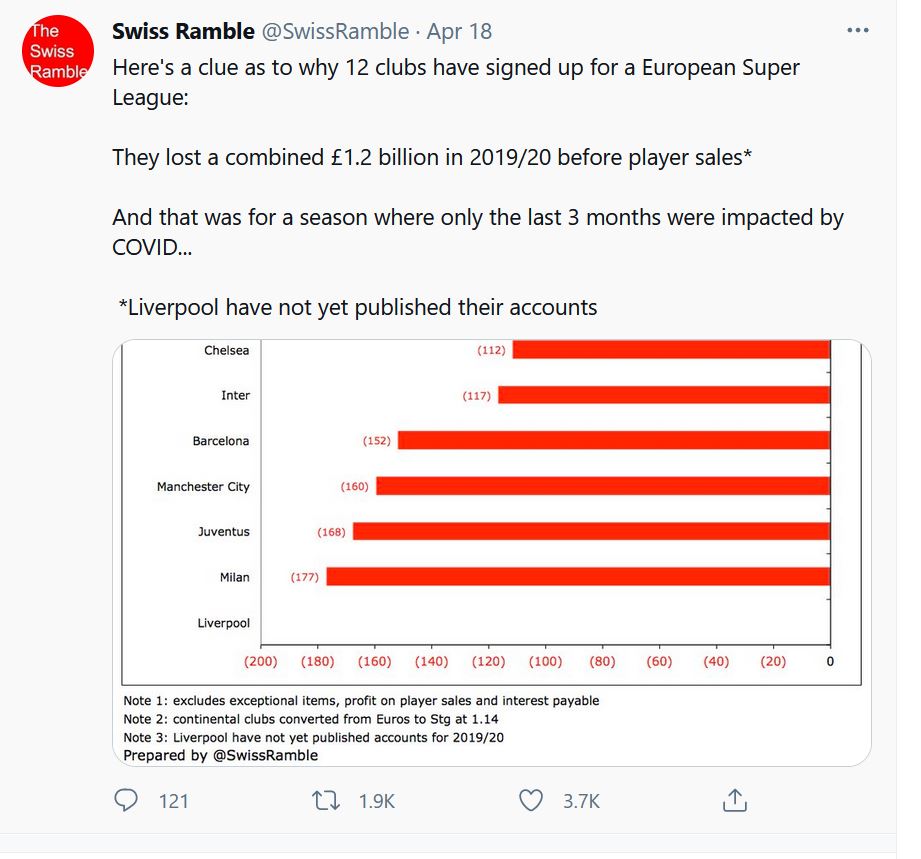Open the tweet options ellipsis menu
Viewport: 921px width, 859px height.
pyautogui.click(x=857, y=29)
